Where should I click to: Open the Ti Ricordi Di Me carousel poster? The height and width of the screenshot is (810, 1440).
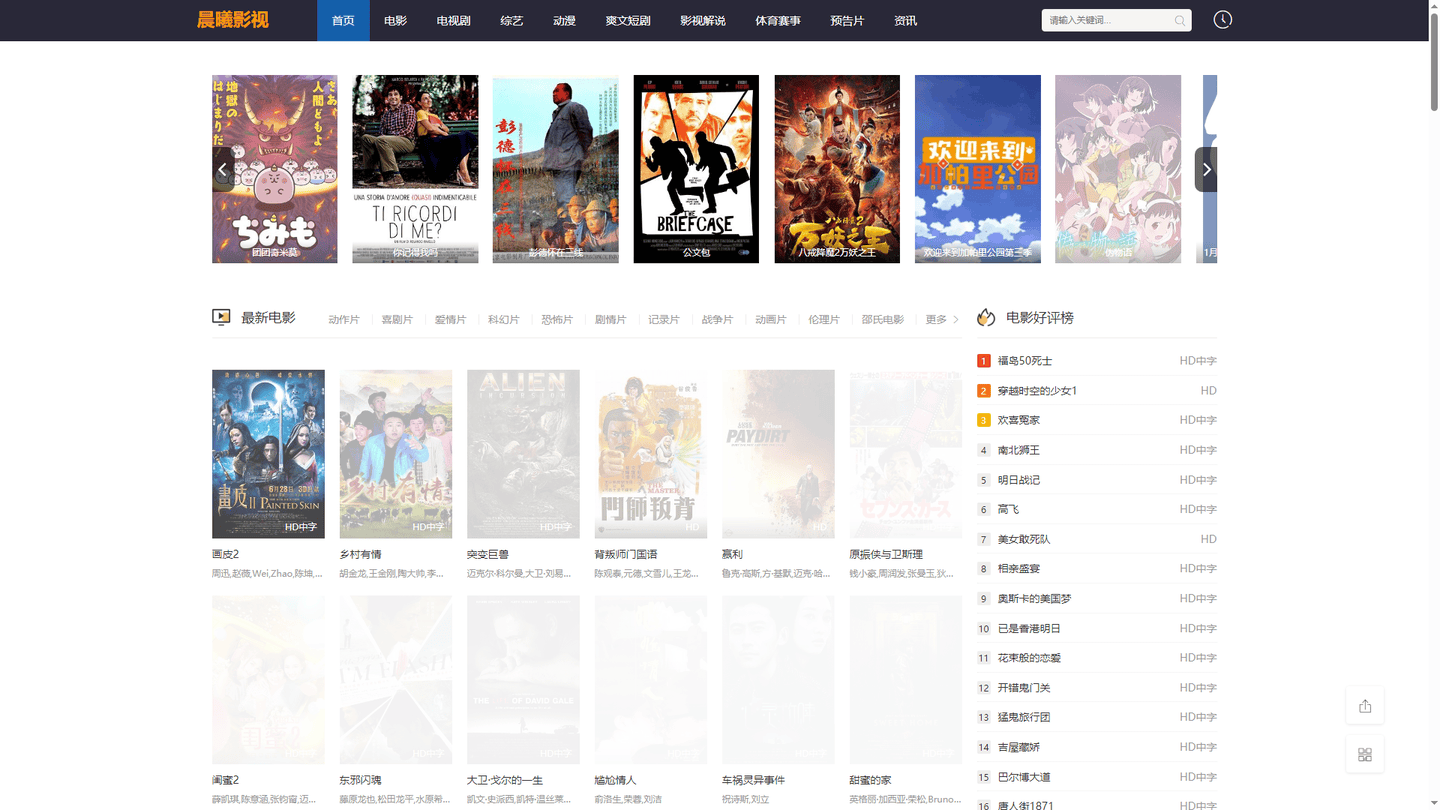click(x=415, y=169)
